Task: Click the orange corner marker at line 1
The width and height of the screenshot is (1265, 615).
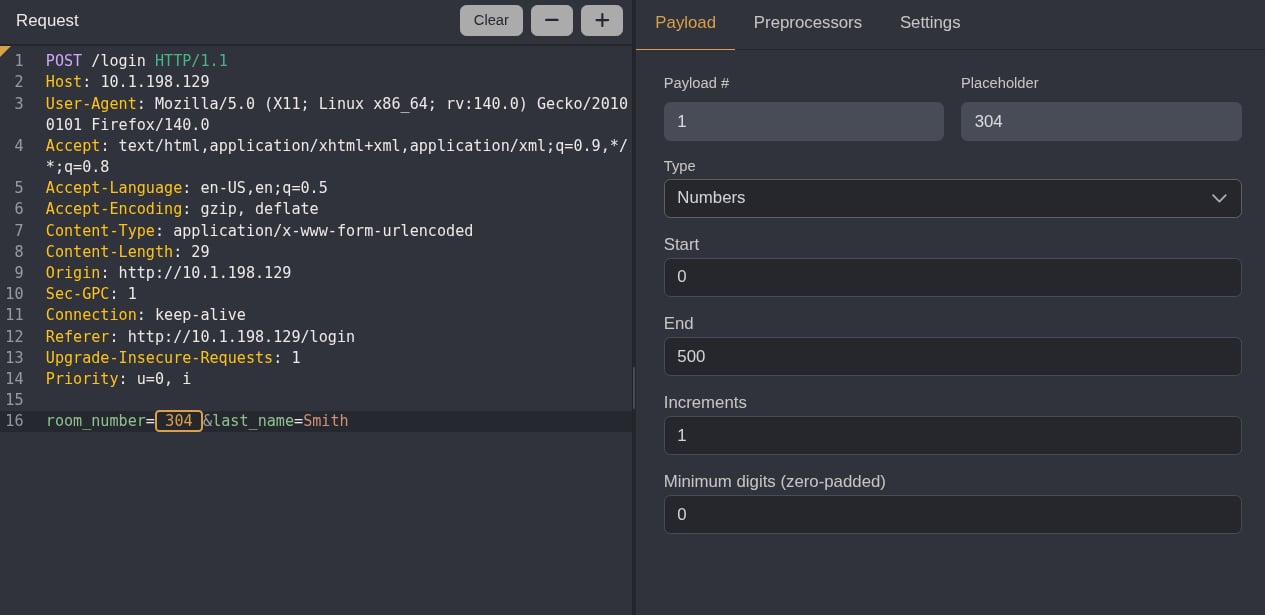Action: point(4,49)
